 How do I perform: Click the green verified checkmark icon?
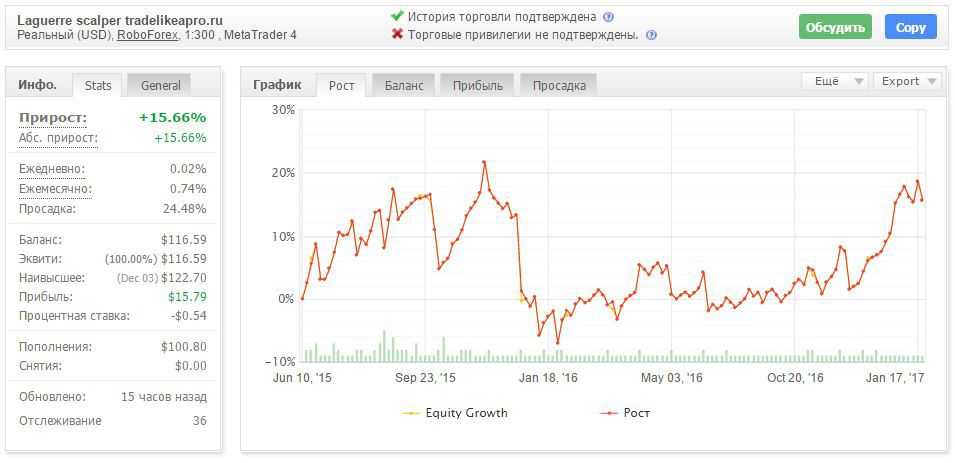(397, 17)
